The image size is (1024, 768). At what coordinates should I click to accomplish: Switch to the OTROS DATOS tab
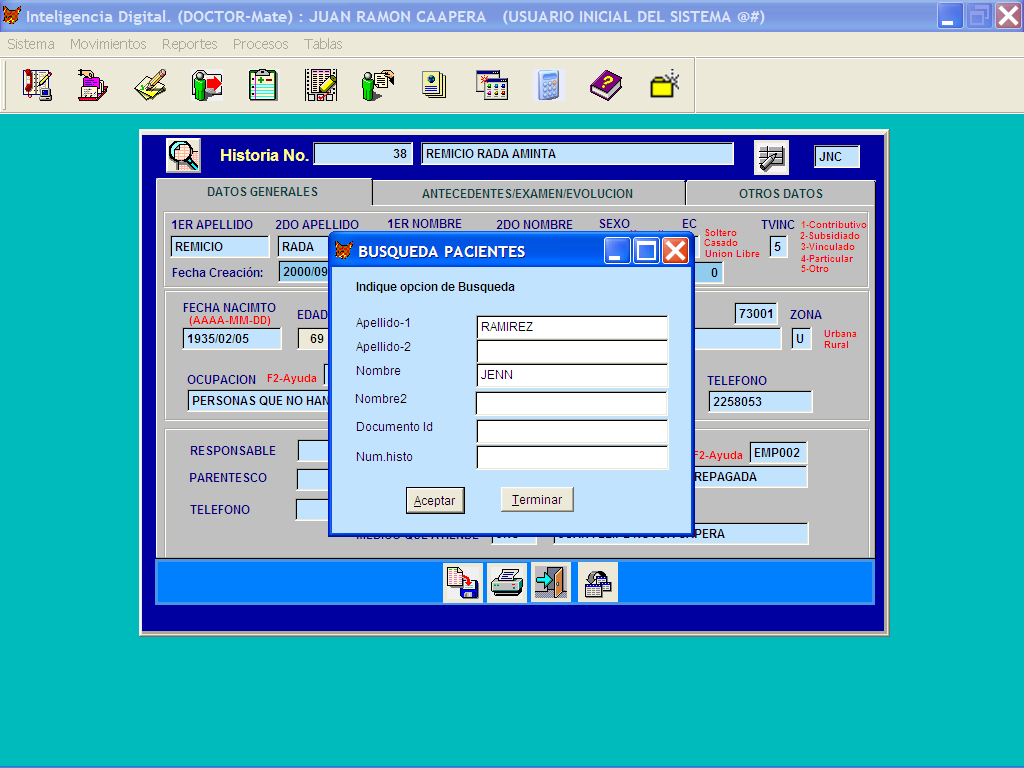tap(780, 194)
